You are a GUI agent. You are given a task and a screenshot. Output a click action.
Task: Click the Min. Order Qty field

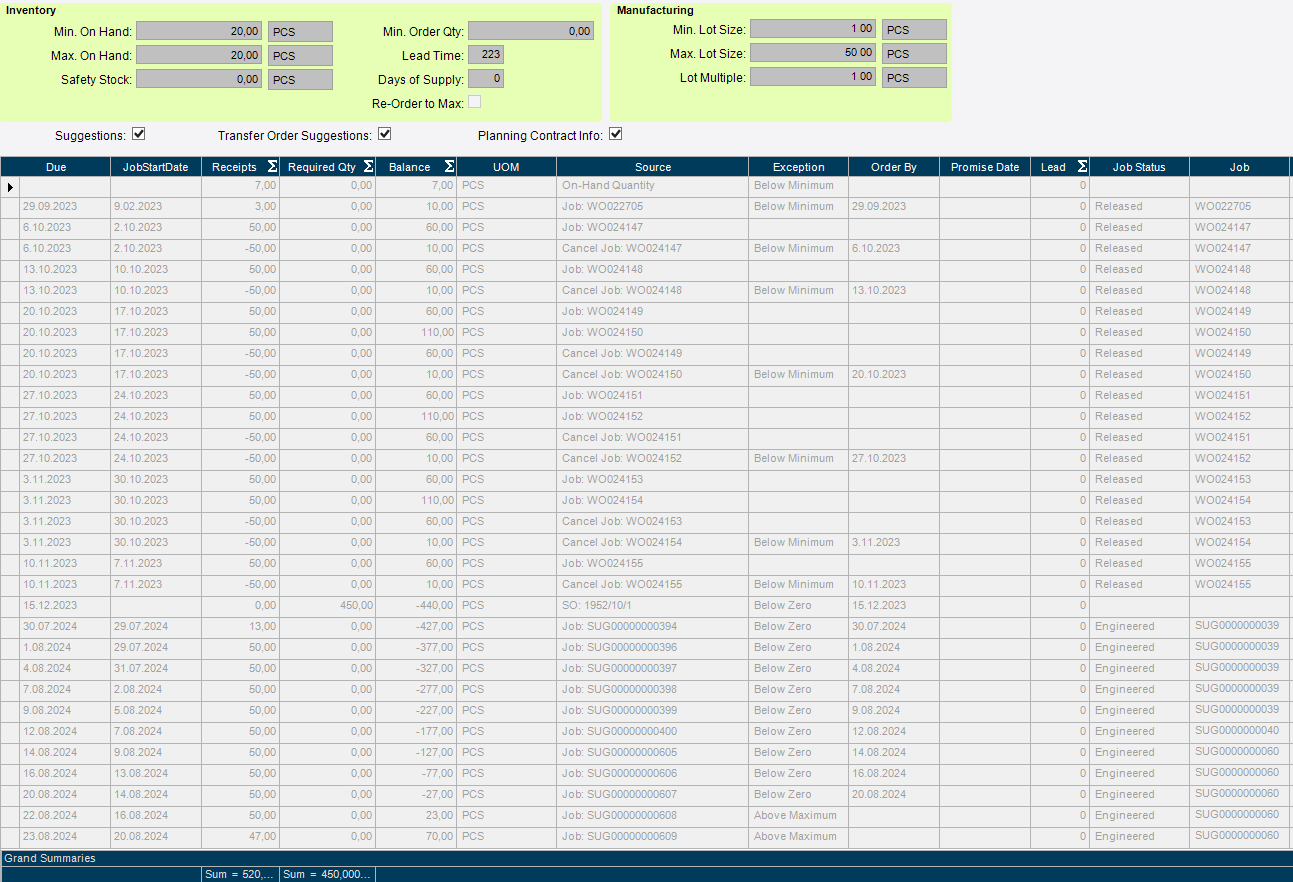(x=531, y=31)
